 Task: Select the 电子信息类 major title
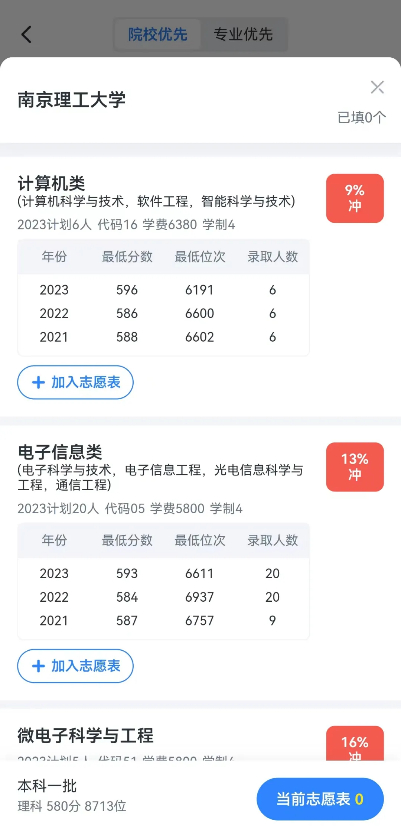[x=60, y=452]
